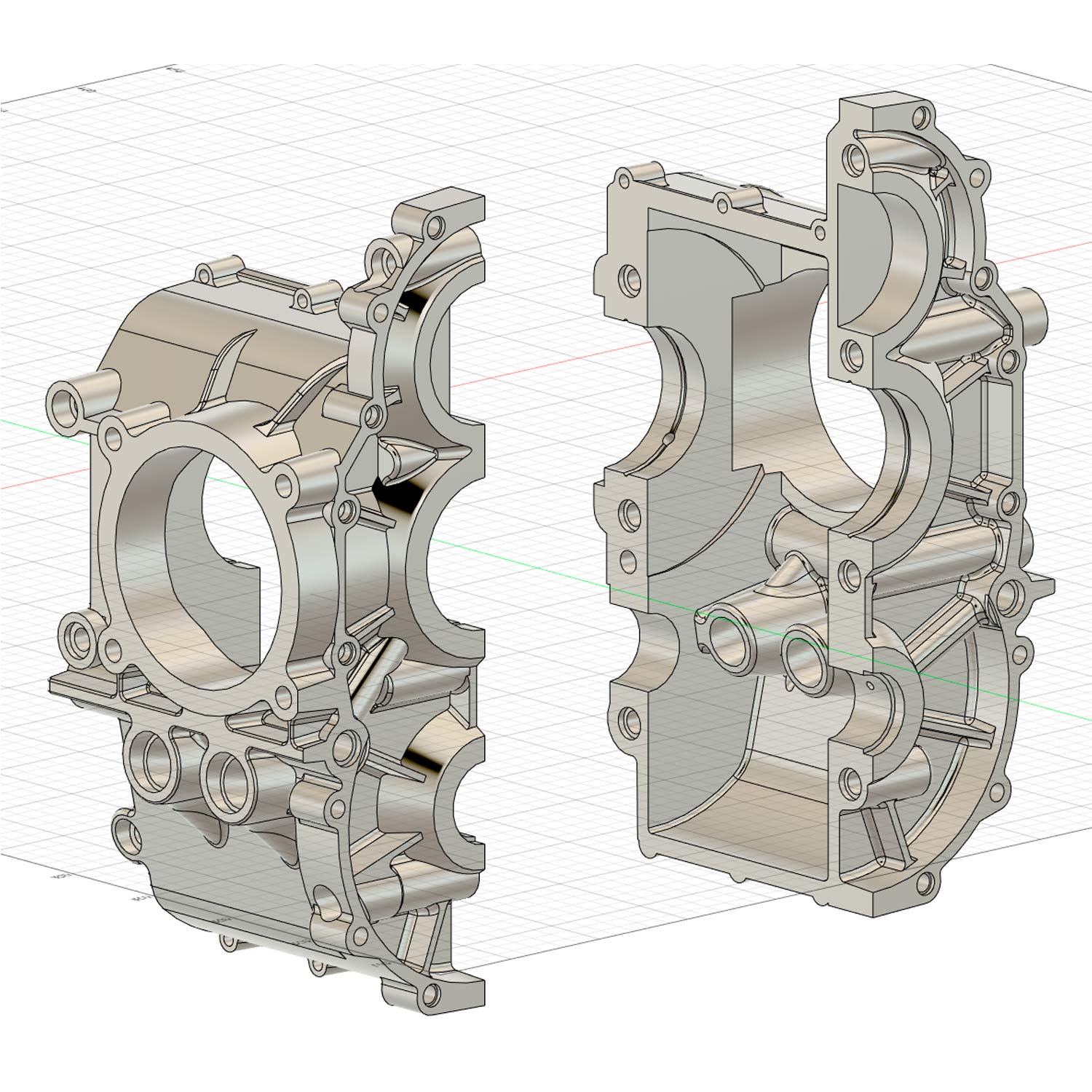Screen dimensions: 1092x1092
Task: Select the bottom-left bolt hole on right model's flange
Action: pyautogui.click(x=628, y=721)
